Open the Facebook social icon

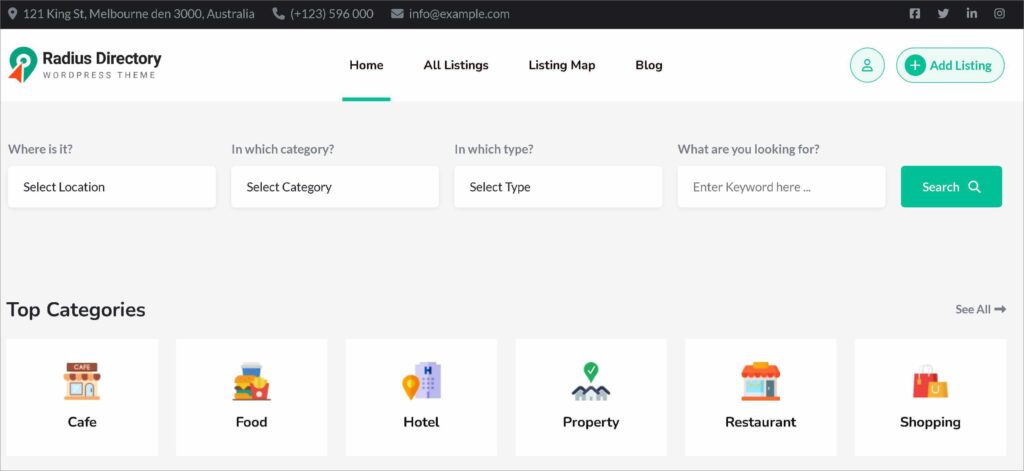(915, 14)
